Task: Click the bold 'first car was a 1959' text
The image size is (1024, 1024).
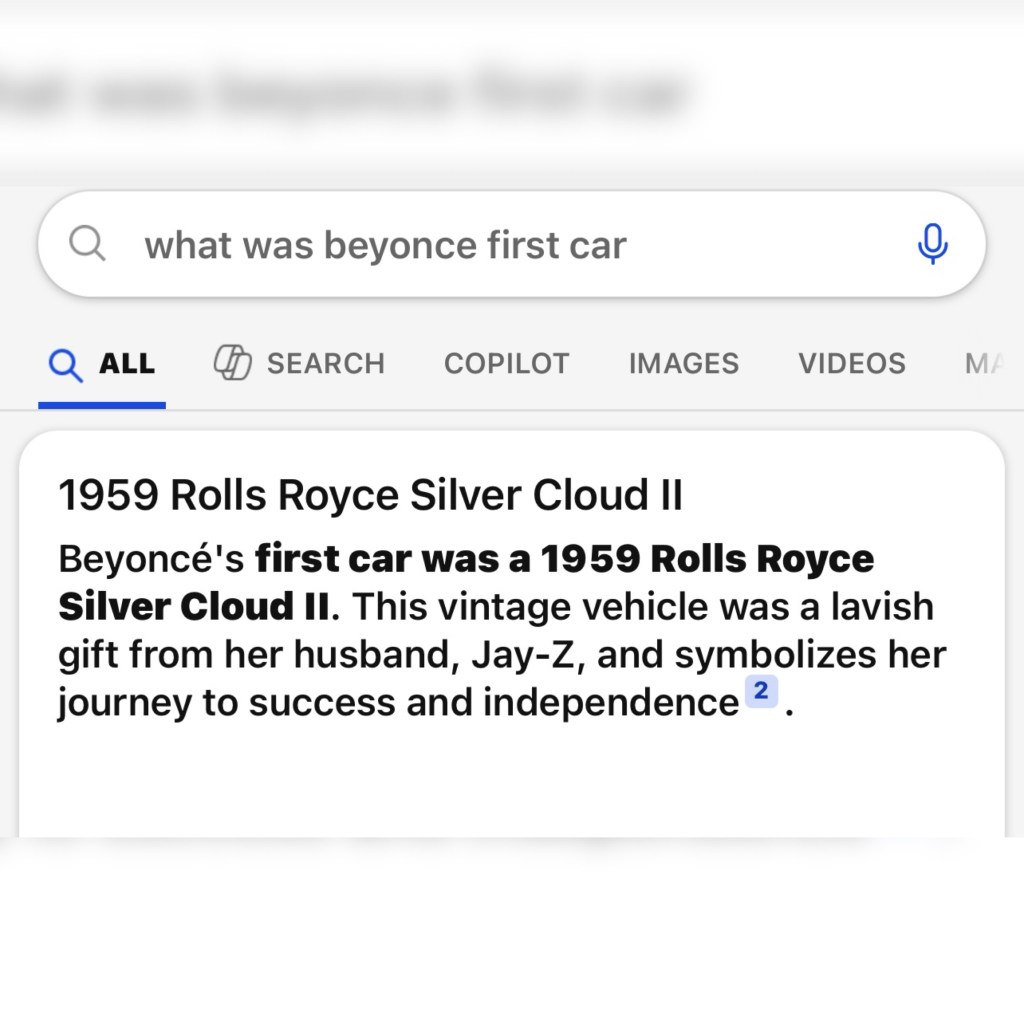Action: [448, 559]
